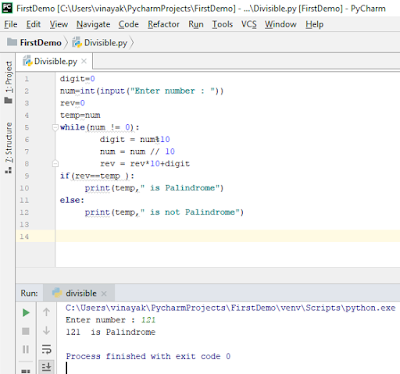Close the divisible run tab
400x374 pixels.
point(104,294)
